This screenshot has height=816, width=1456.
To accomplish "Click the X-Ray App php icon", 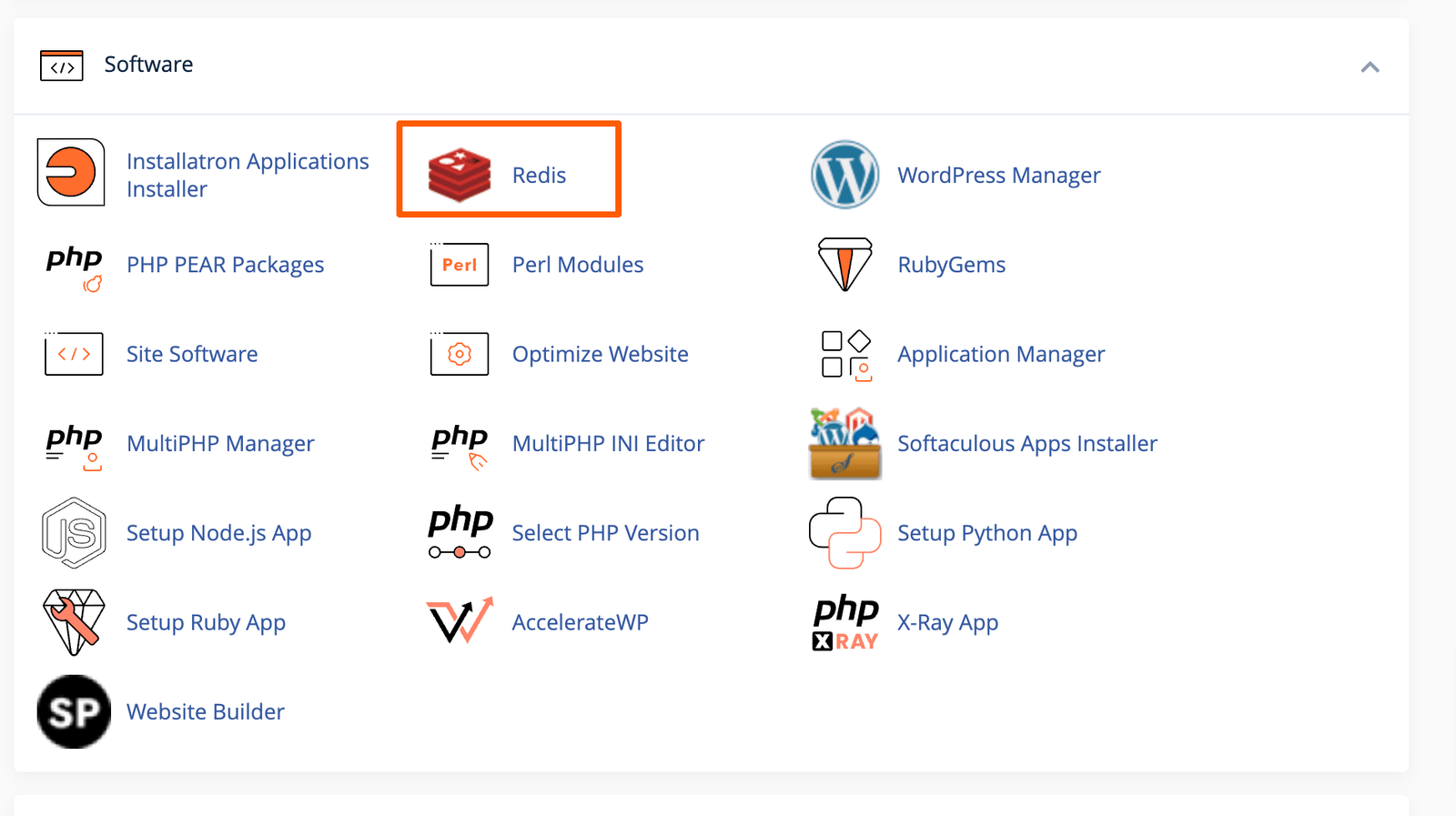I will tap(845, 623).
